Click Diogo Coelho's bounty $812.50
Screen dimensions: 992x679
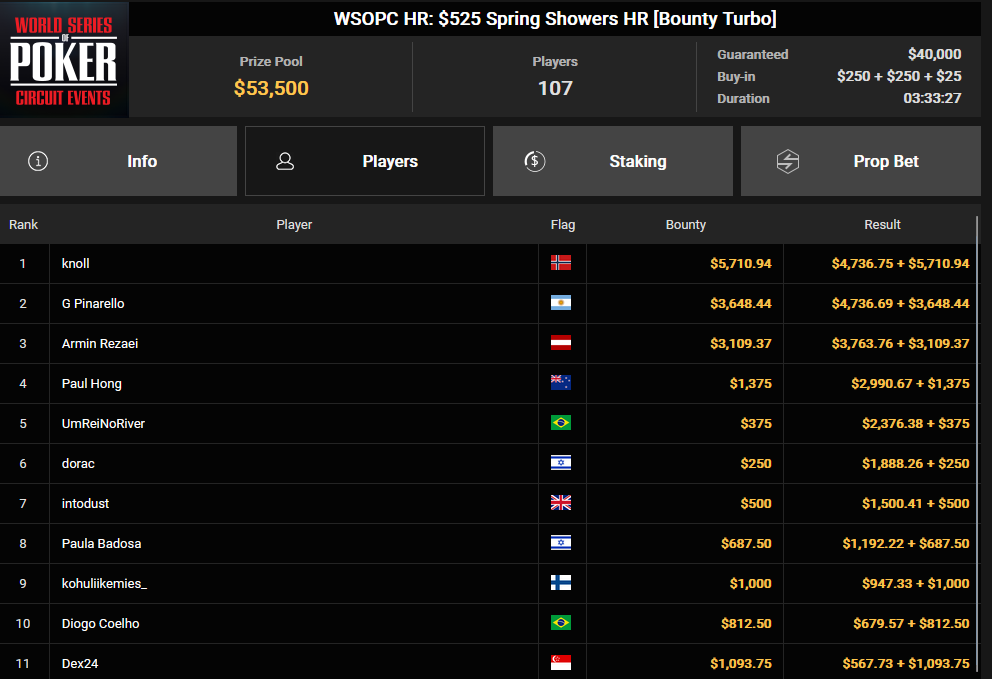tap(746, 623)
